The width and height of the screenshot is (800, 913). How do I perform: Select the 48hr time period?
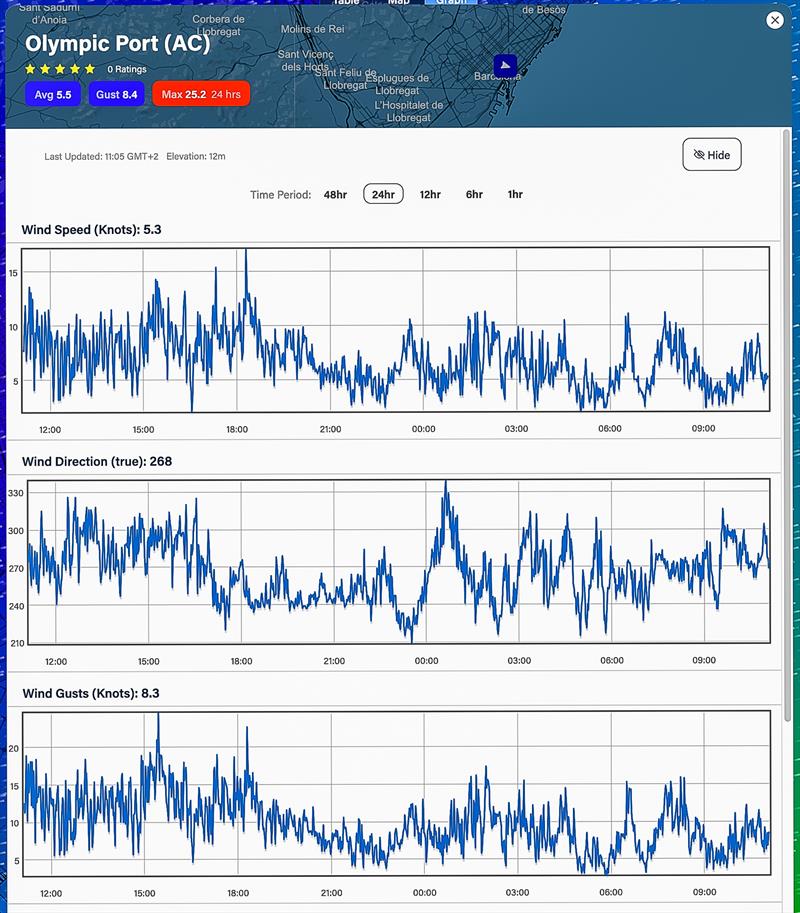pyautogui.click(x=335, y=194)
